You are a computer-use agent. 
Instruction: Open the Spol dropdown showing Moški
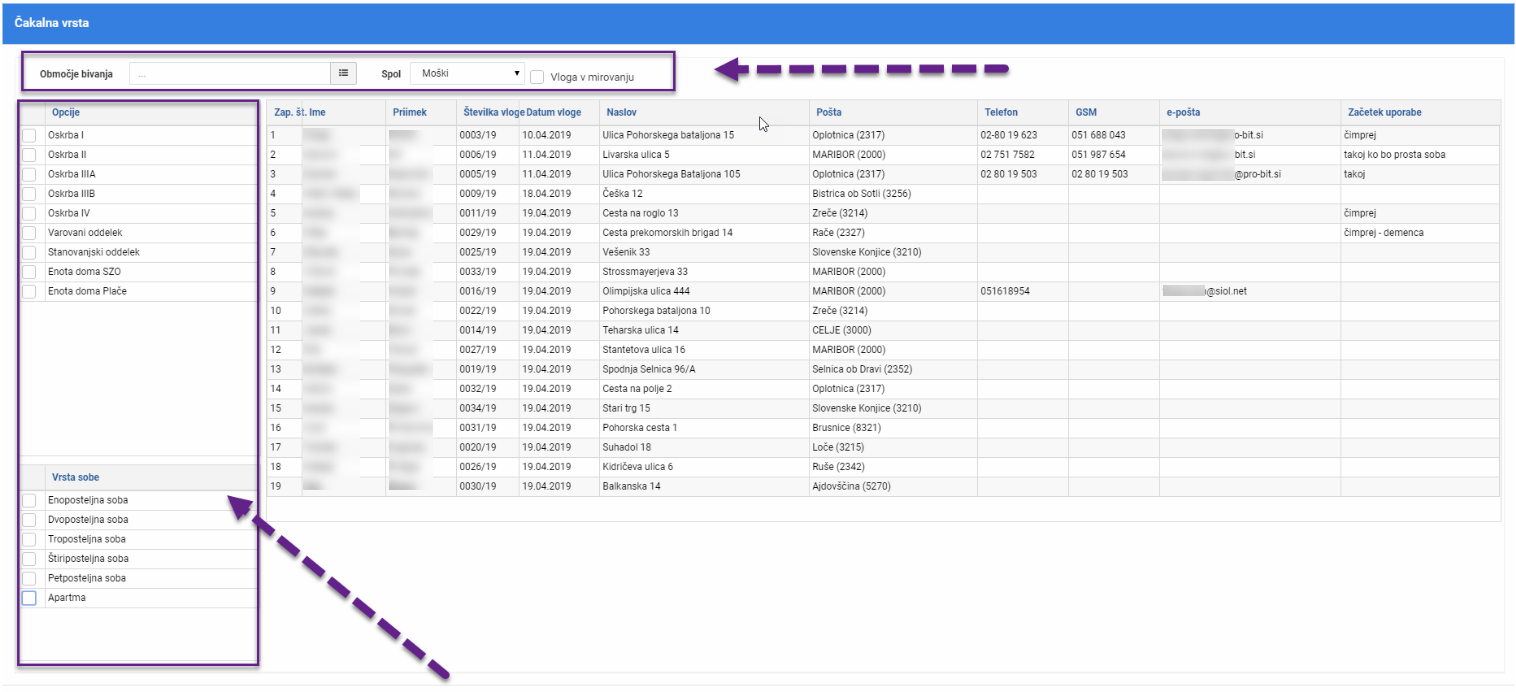click(x=468, y=73)
